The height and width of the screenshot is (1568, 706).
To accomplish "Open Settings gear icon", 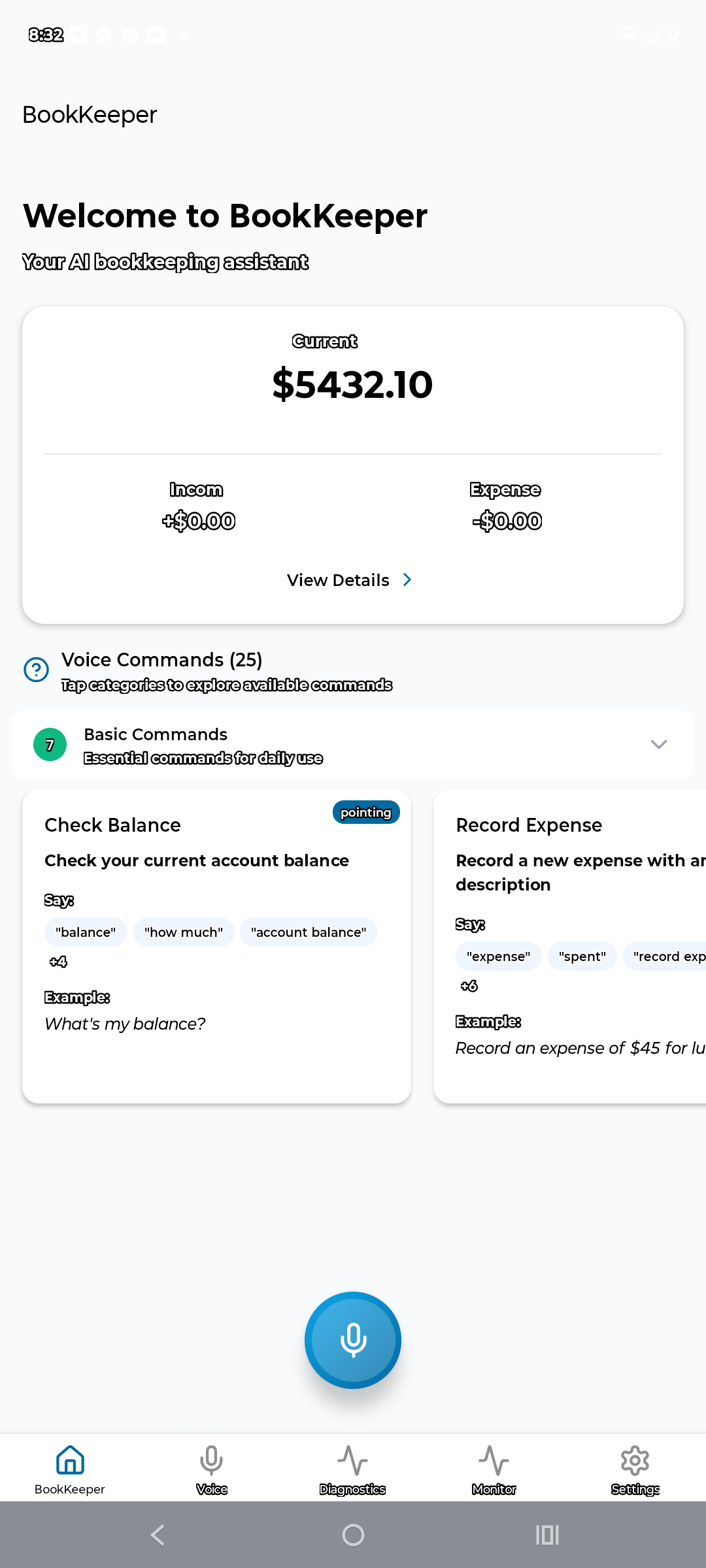I will pos(635,1461).
